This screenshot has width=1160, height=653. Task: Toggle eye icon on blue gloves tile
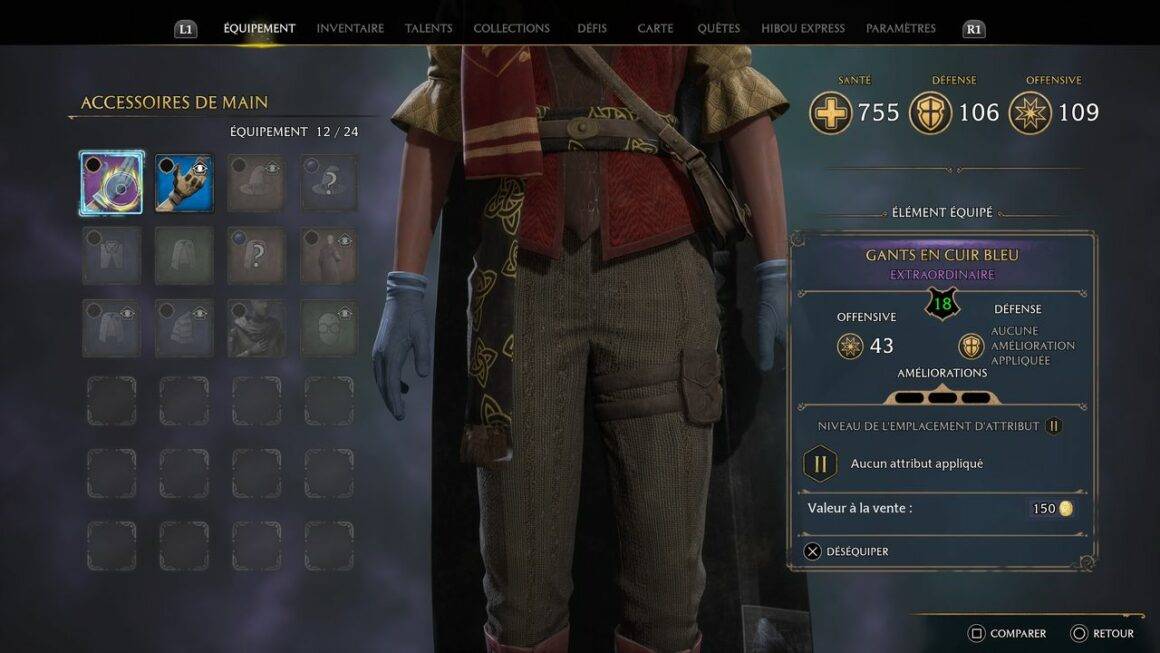tap(200, 169)
